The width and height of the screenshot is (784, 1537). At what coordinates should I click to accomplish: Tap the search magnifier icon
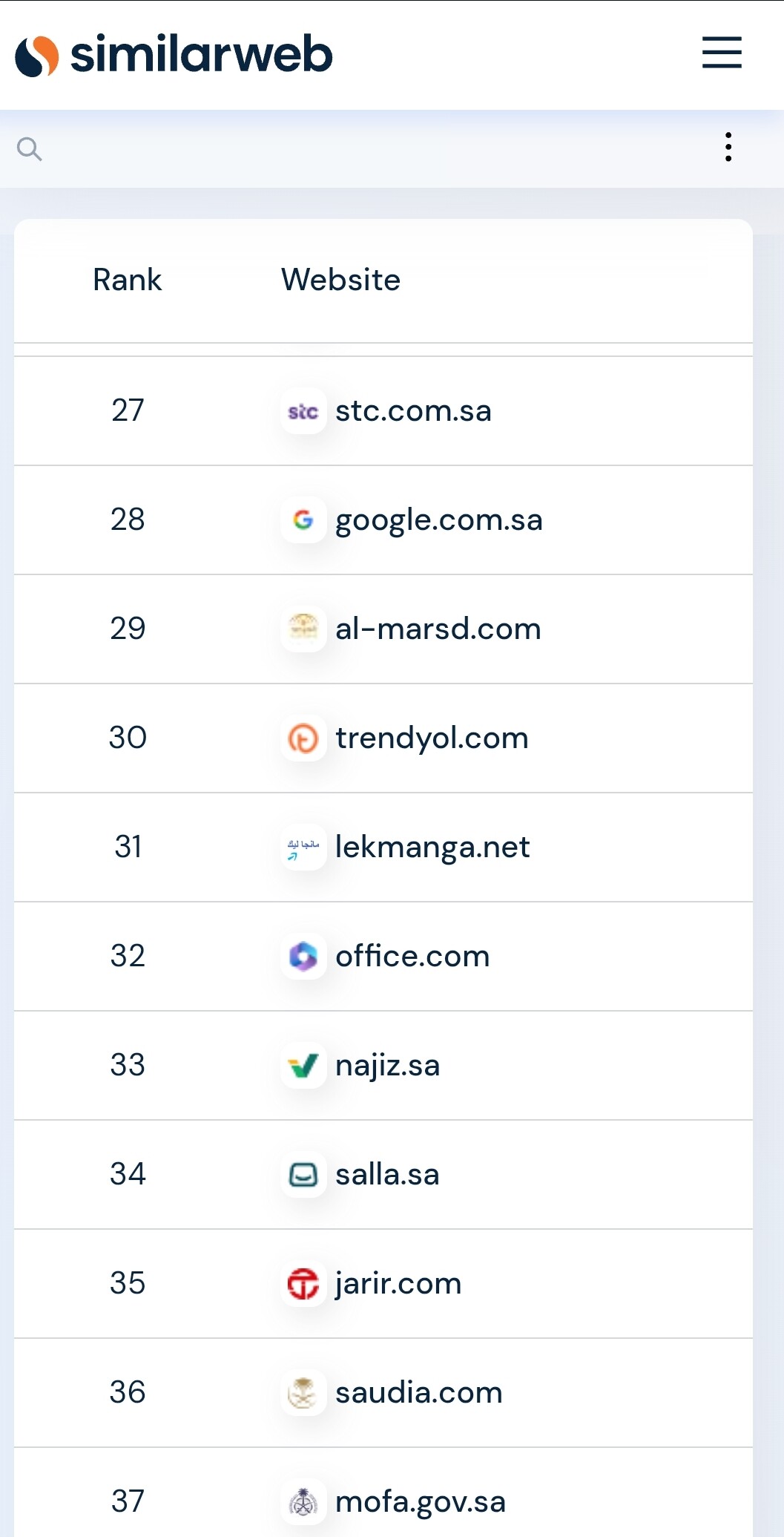point(29,148)
